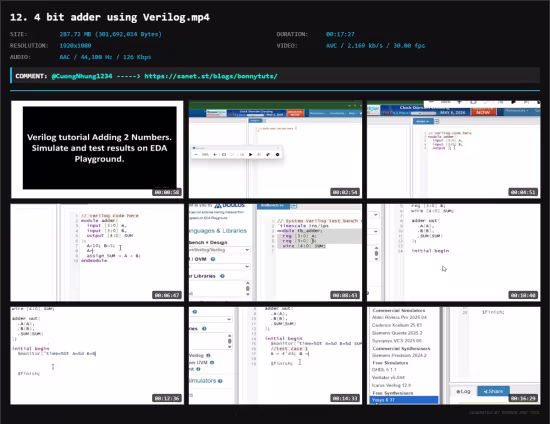Click the Share button in the 00:16:29 frame
Viewport: 550px width, 424px height.
coord(493,391)
